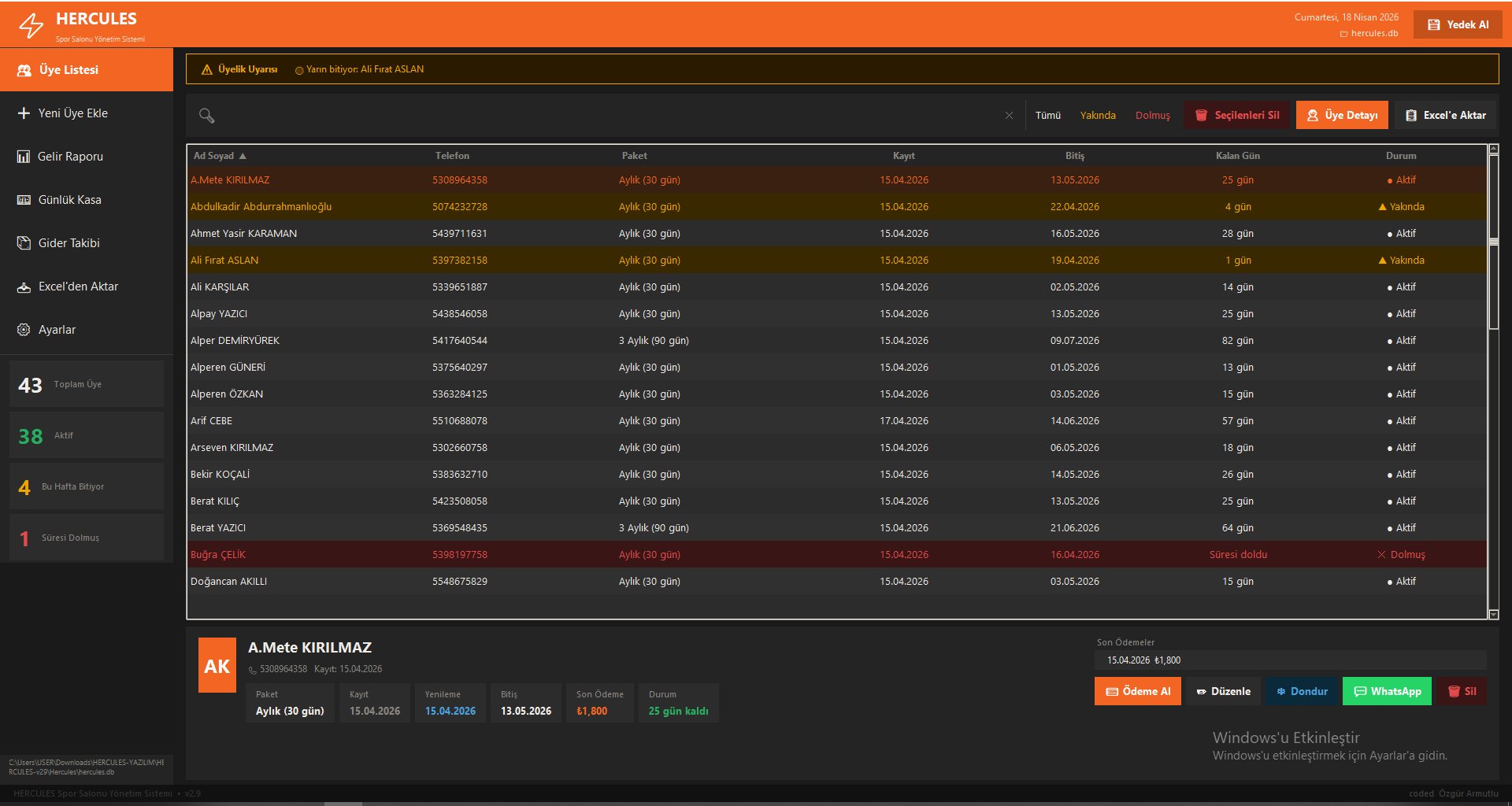Filter list by Yakında members
Screen dimensions: 1512x806
(1097, 116)
